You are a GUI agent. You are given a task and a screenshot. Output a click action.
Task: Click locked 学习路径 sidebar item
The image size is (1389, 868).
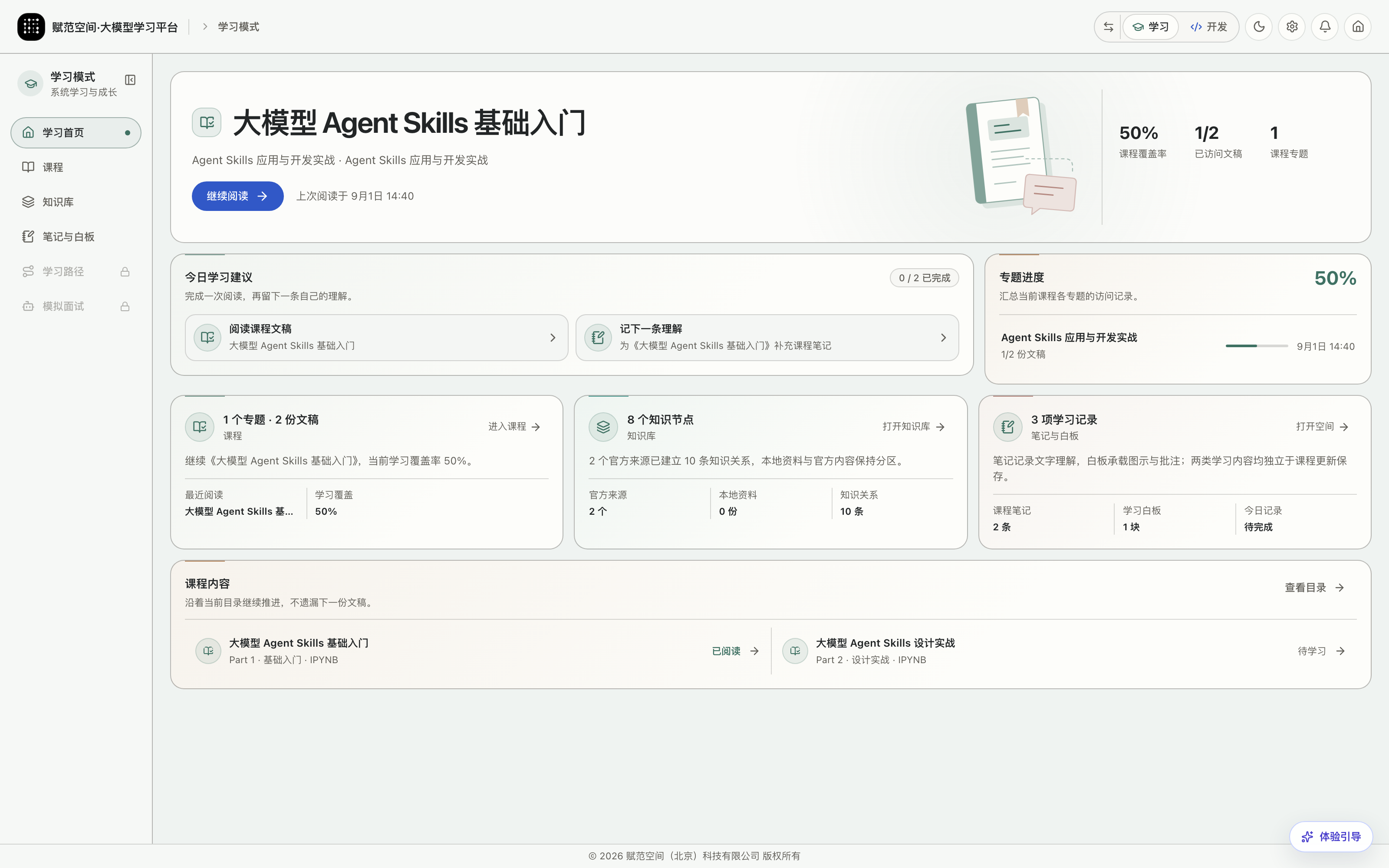coord(76,272)
